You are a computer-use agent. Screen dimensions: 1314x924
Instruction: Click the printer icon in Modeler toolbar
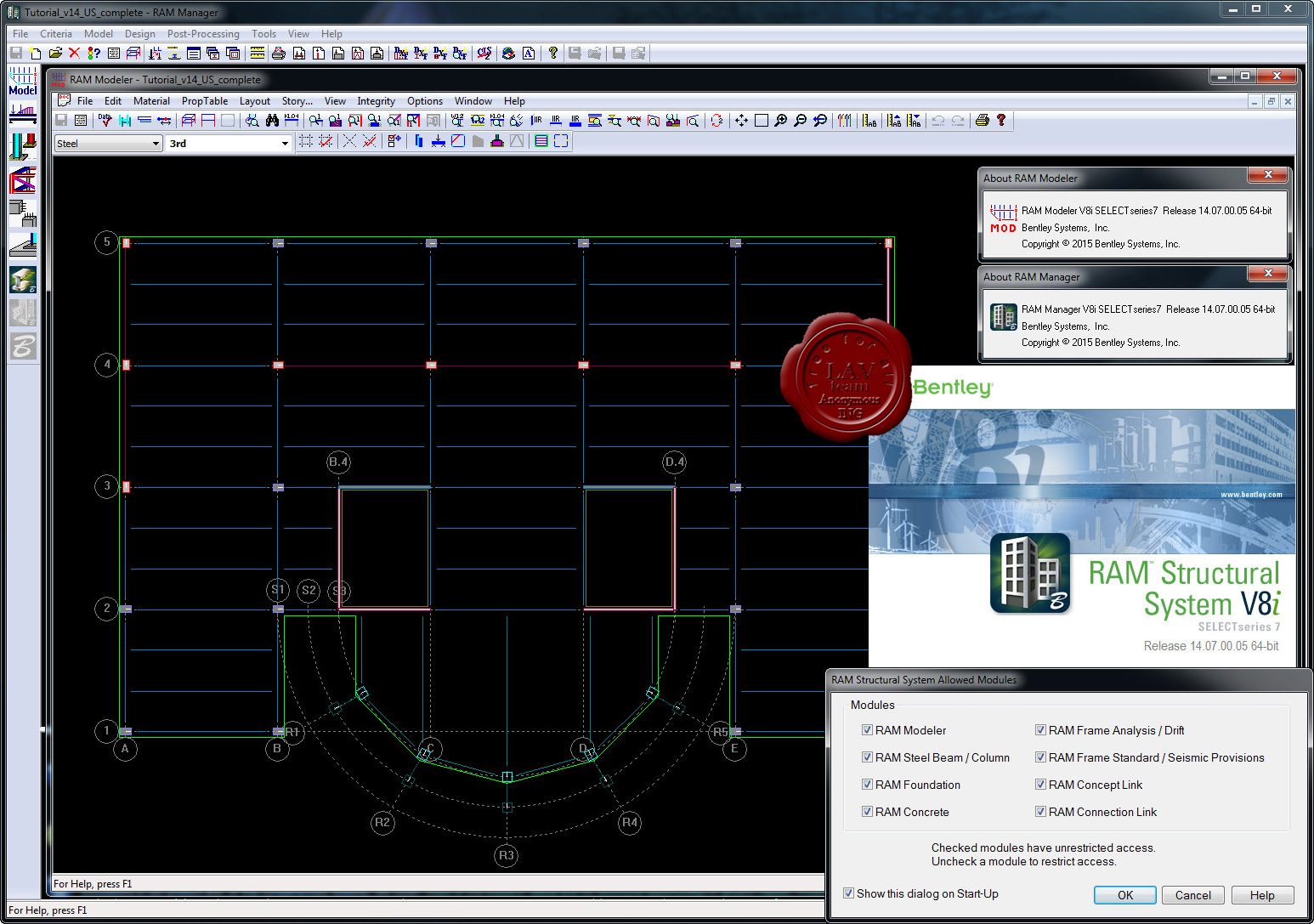982,121
